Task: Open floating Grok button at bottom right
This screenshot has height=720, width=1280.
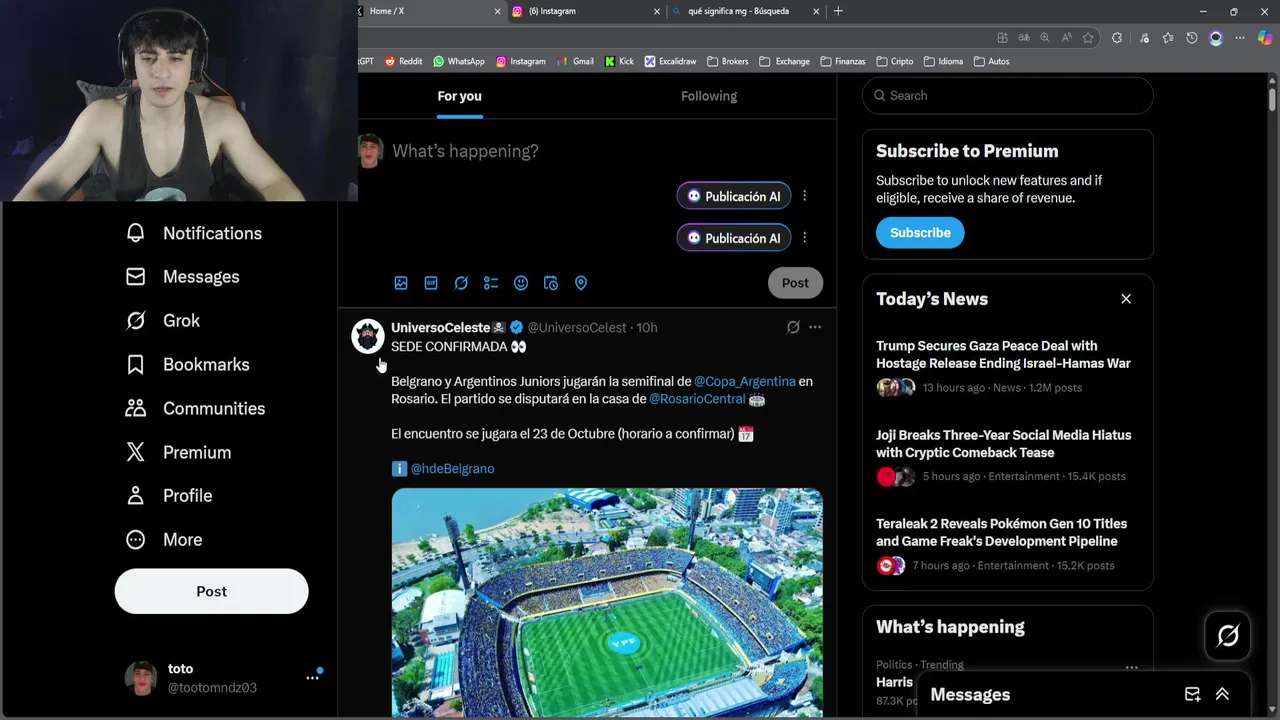Action: [1228, 636]
